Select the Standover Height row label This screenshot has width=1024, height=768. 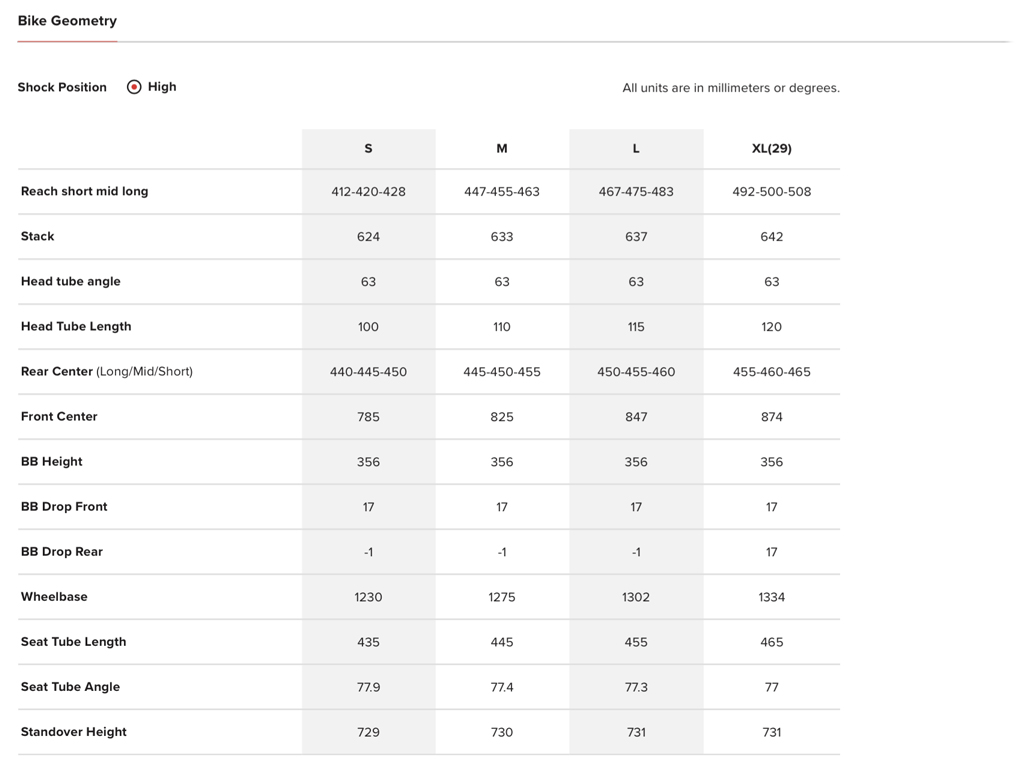(74, 731)
